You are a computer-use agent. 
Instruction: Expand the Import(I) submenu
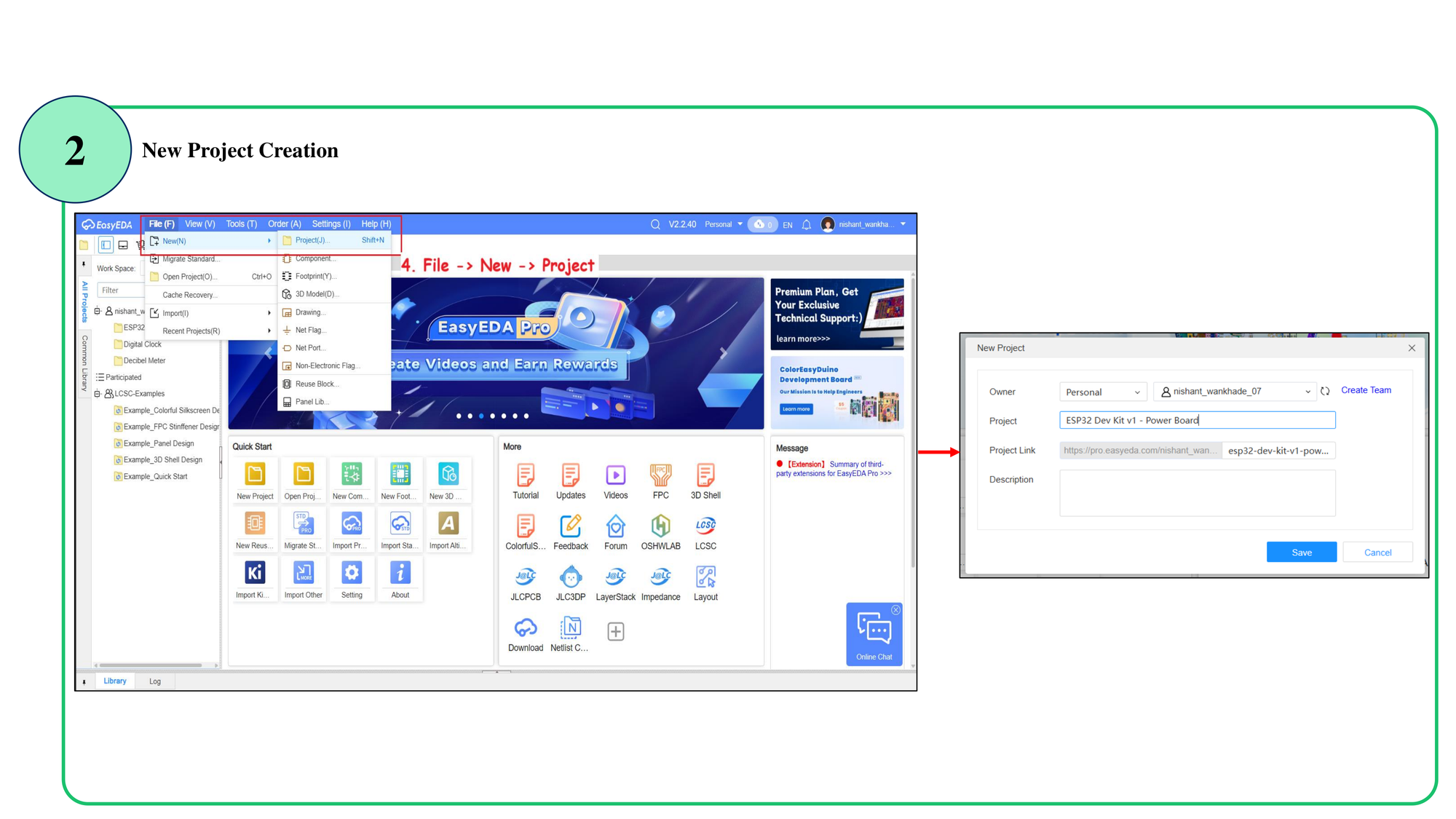[x=210, y=313]
